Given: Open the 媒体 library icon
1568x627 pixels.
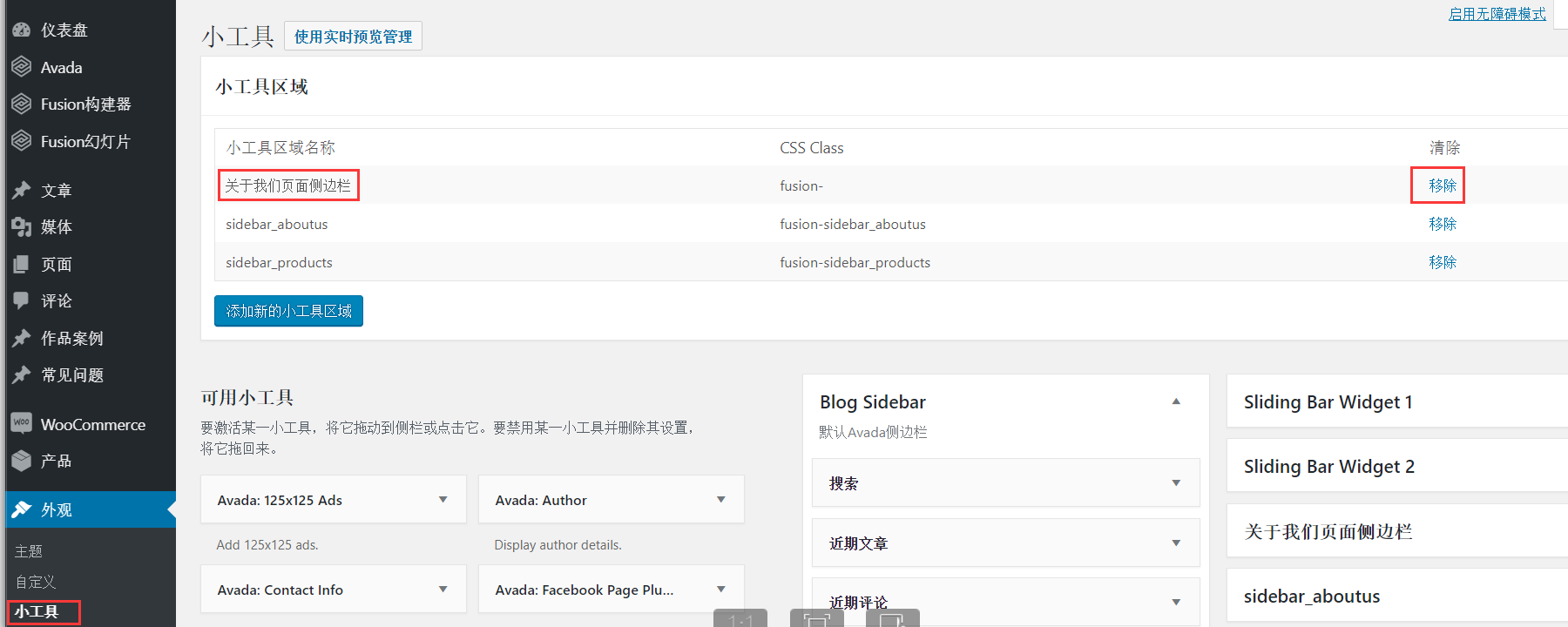Looking at the screenshot, I should [x=22, y=227].
